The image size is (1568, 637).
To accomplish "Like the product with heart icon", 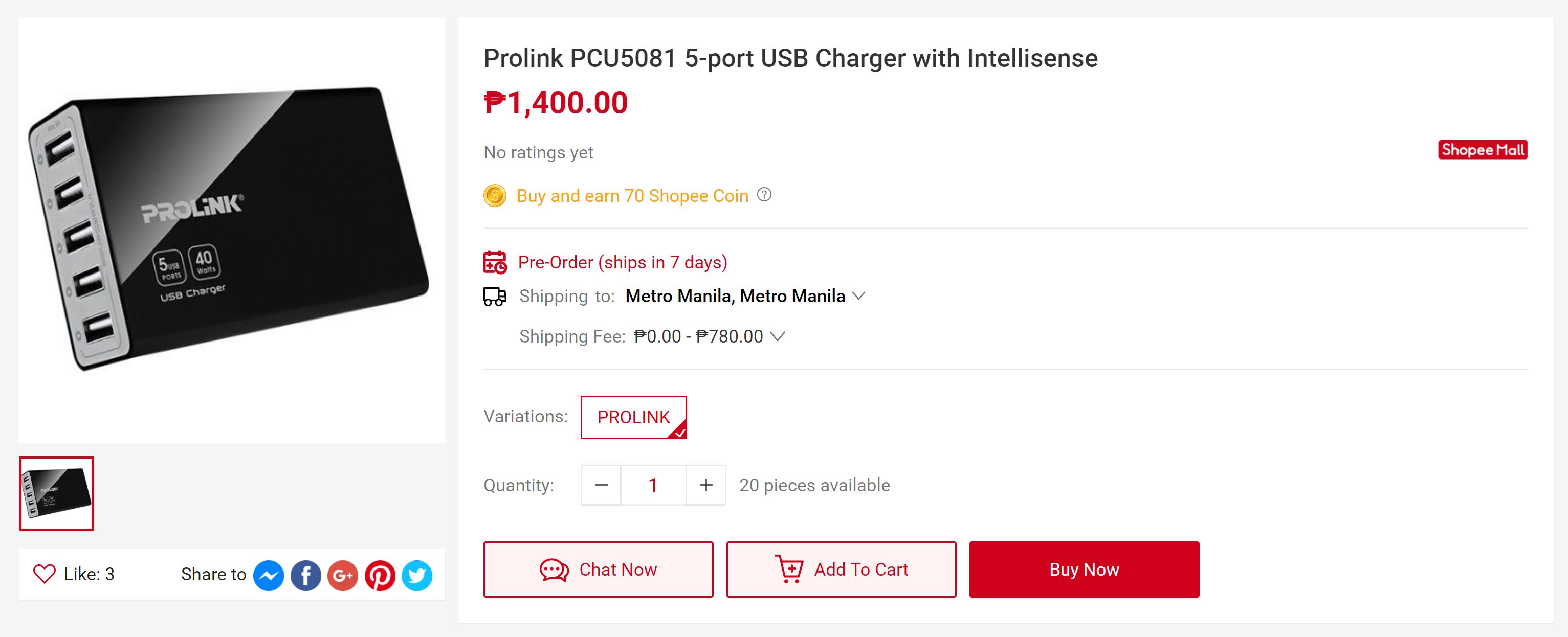I will [45, 574].
